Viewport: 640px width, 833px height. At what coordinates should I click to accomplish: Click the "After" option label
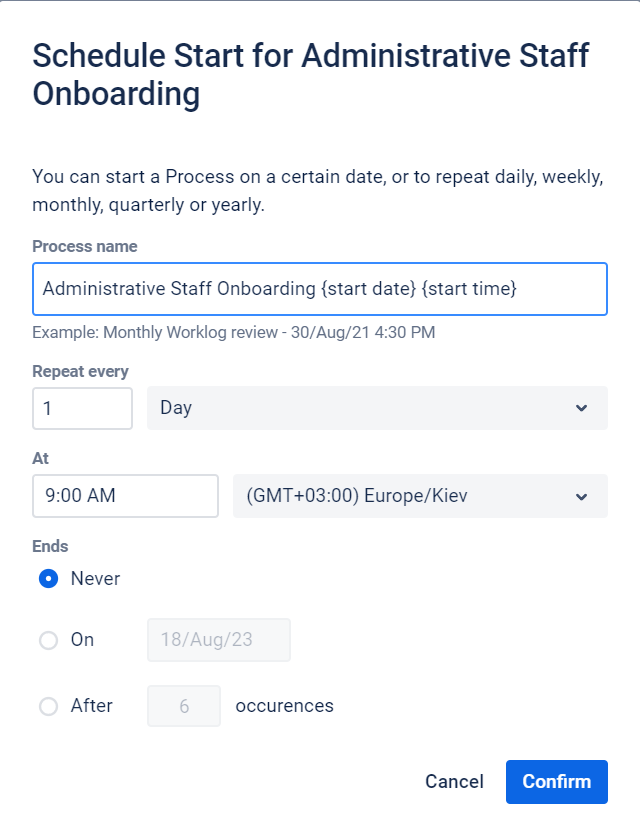(92, 706)
